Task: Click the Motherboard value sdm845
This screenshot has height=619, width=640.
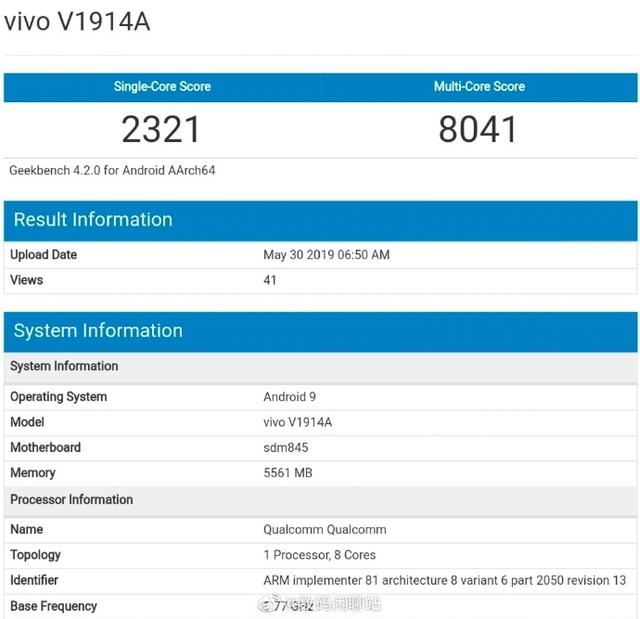Action: coord(286,447)
